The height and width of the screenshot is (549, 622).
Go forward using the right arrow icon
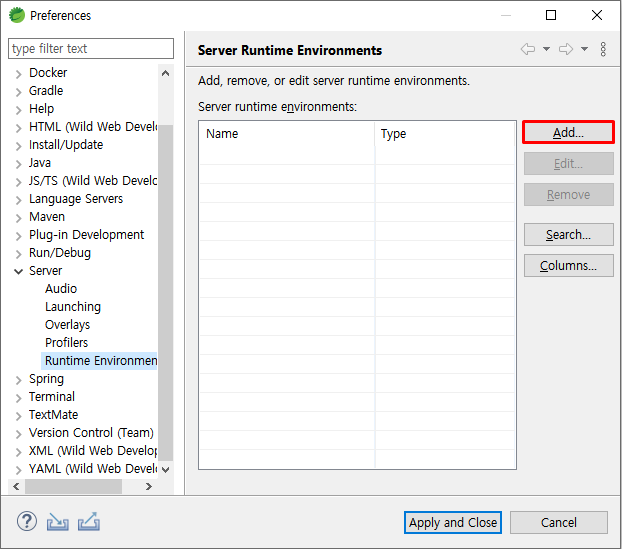[x=566, y=49]
